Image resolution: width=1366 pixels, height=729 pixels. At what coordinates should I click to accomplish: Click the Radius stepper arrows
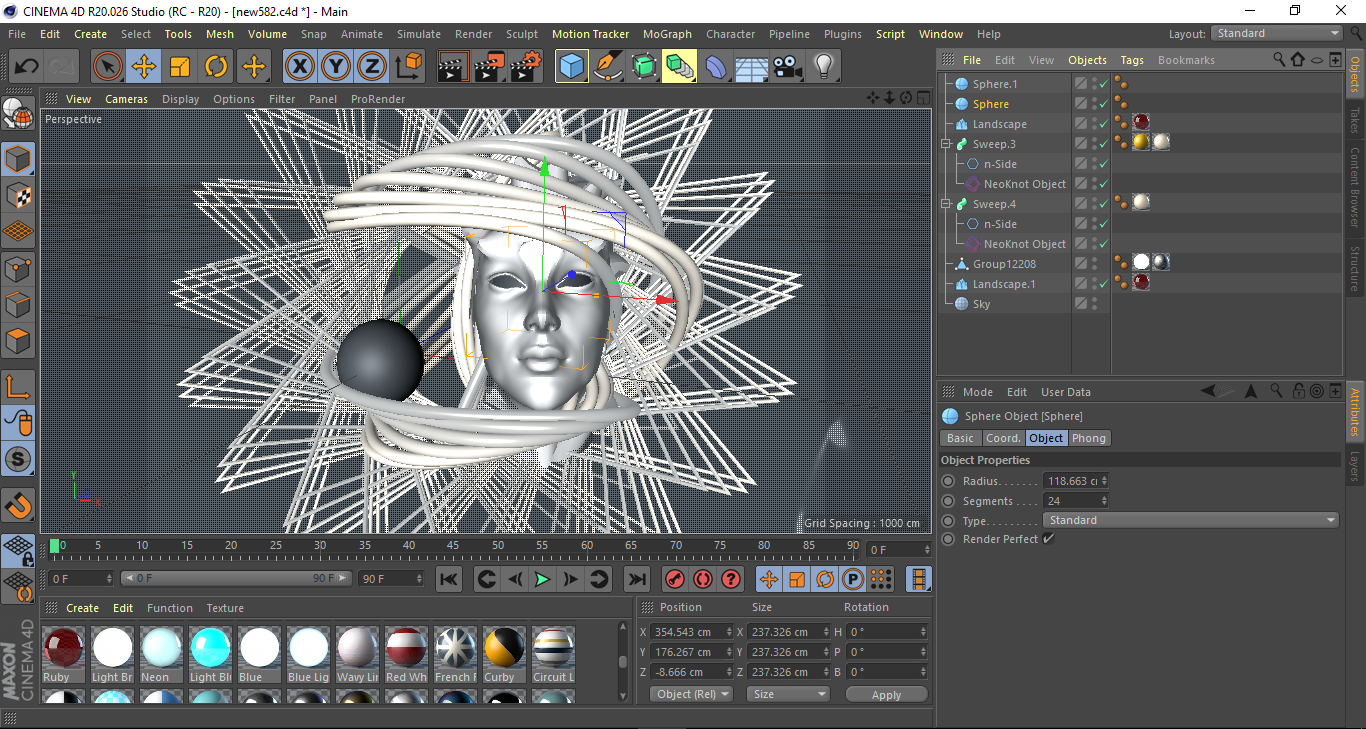point(1104,481)
